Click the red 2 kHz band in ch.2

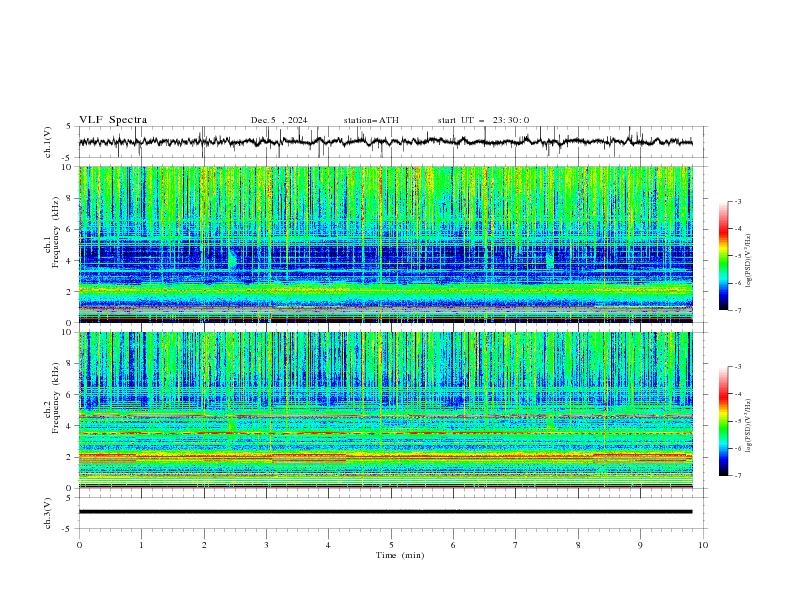(x=385, y=456)
